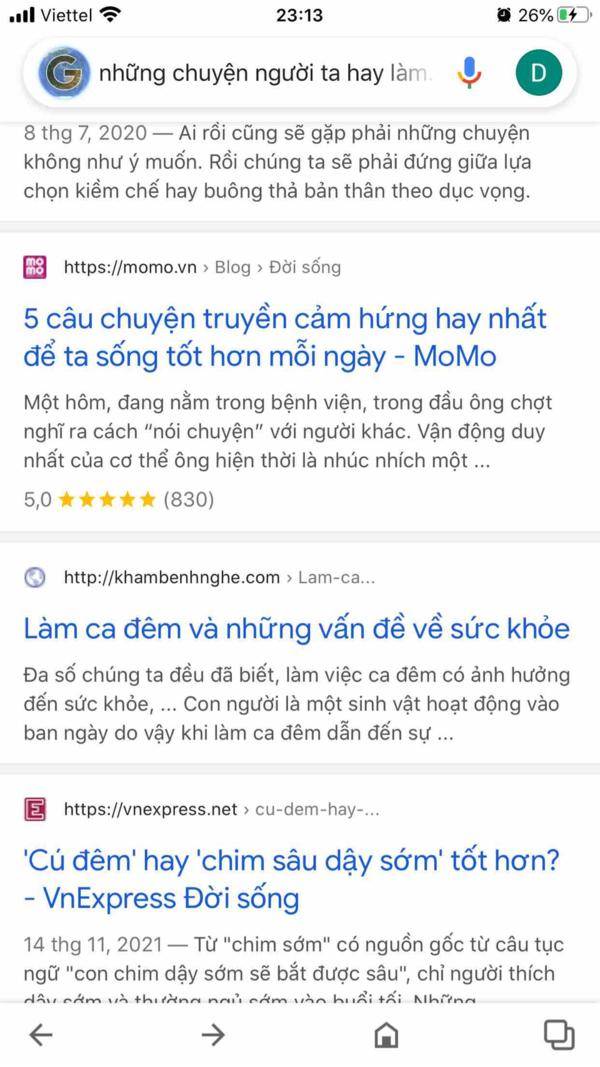Image resolution: width=600 pixels, height=1067 pixels.
Task: Tap the MoMo favicon beside momo.vn
Action: 35,267
